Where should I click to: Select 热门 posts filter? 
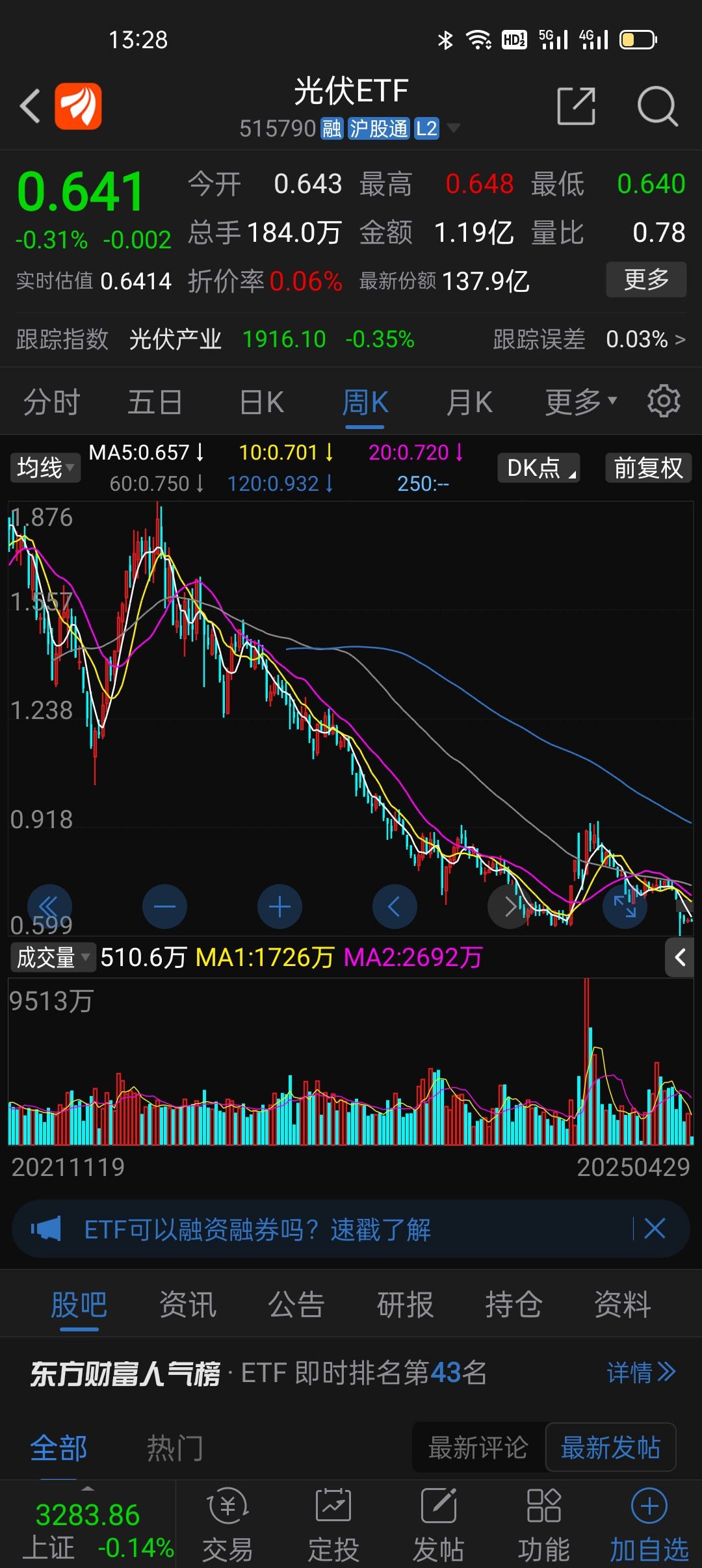(x=175, y=1448)
